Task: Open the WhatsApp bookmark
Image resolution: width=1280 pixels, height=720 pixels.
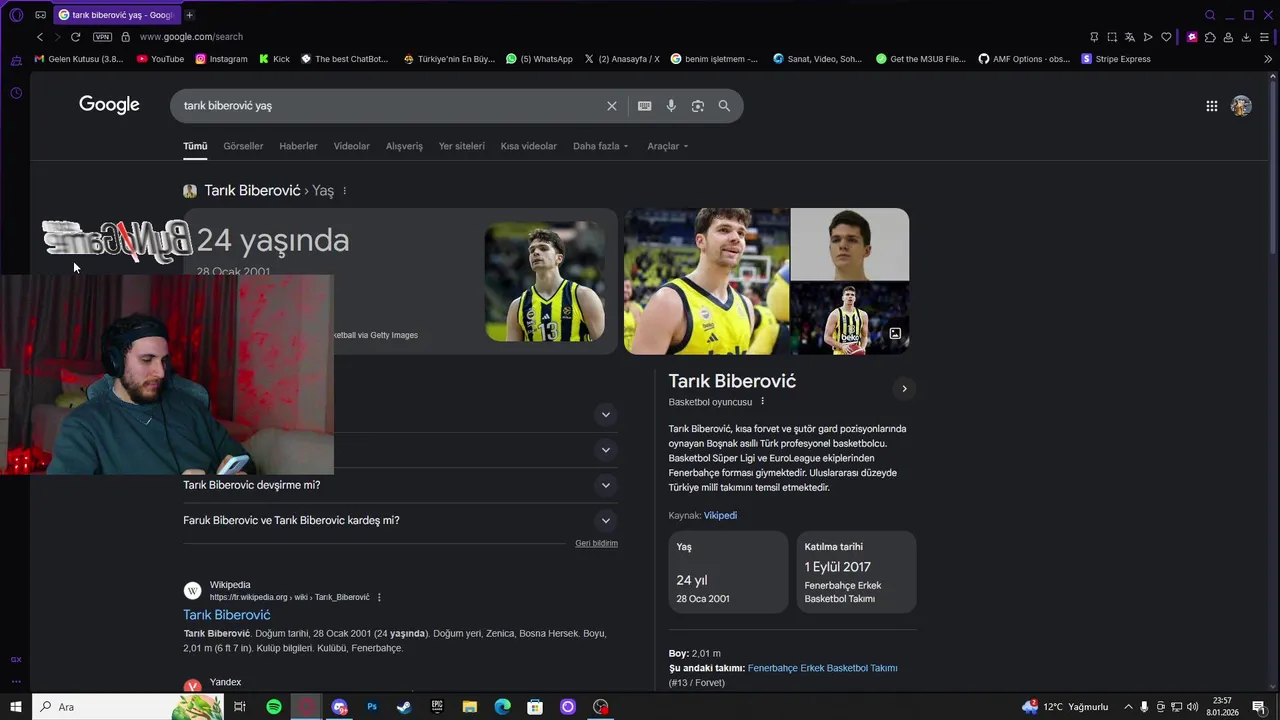Action: click(x=540, y=59)
